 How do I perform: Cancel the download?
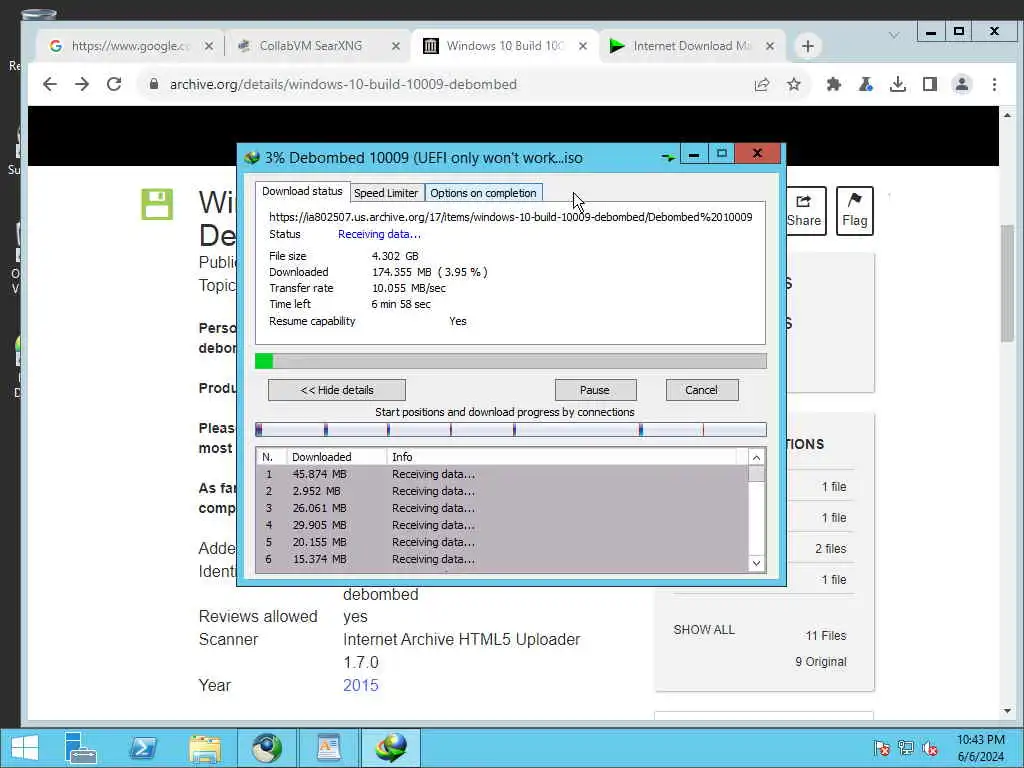[x=702, y=390]
